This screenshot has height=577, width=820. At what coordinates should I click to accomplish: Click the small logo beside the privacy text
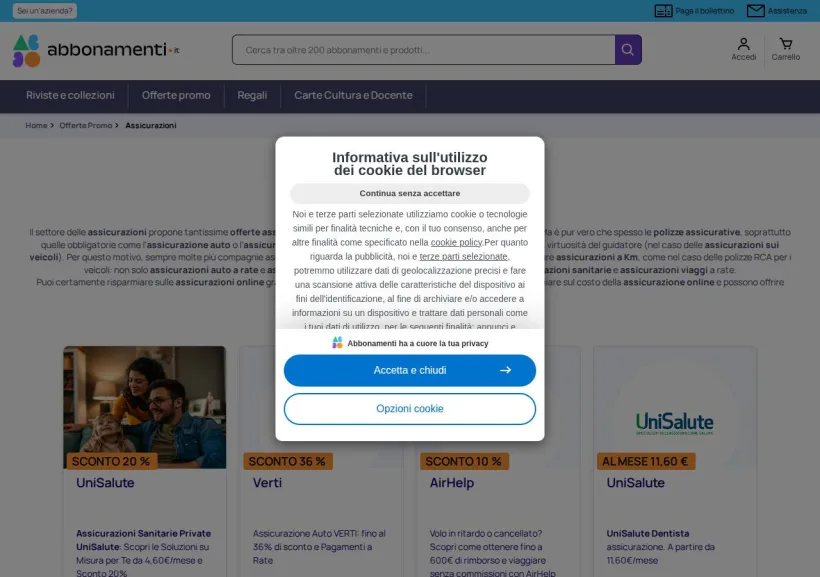pos(337,343)
